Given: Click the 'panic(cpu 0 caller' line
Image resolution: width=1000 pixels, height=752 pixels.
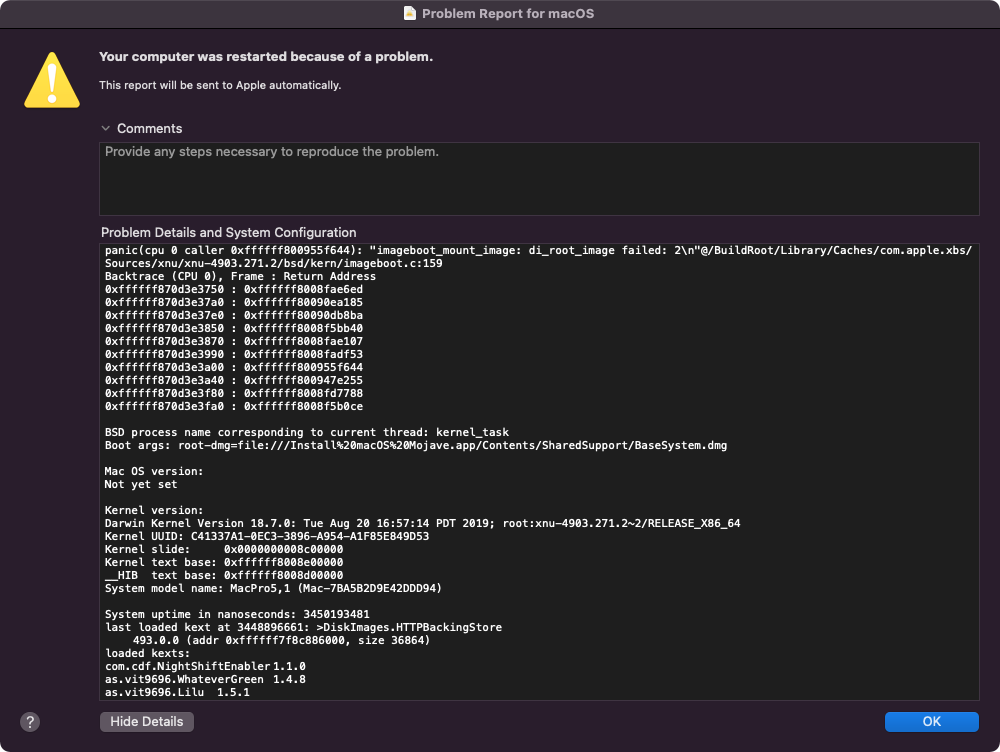Looking at the screenshot, I should coord(538,250).
